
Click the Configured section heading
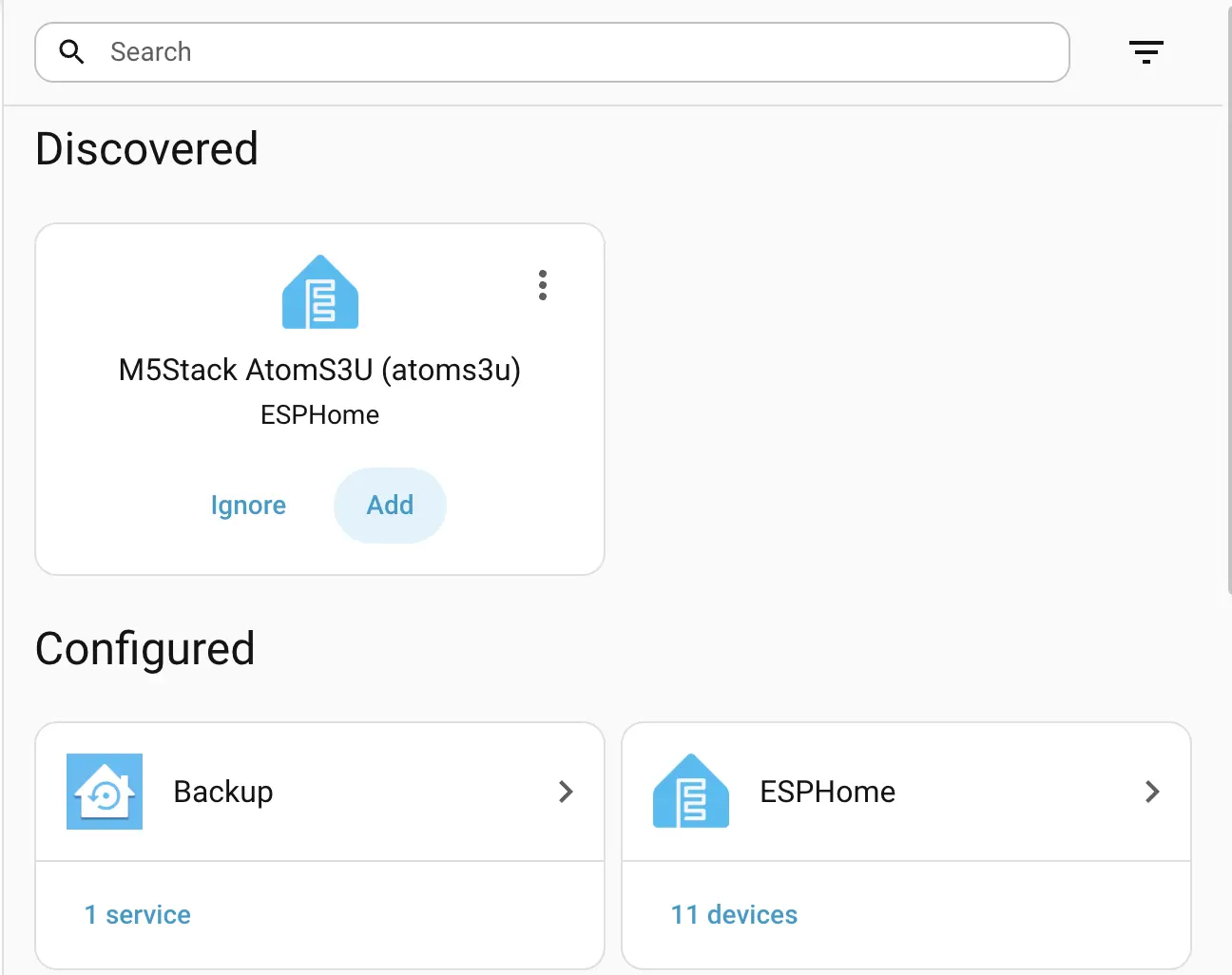coord(144,649)
